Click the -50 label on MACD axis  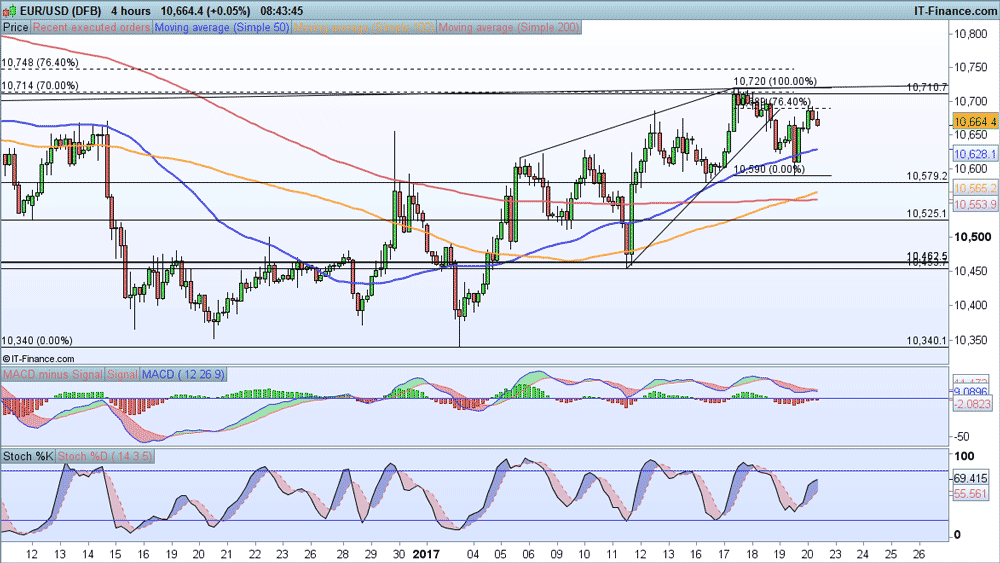coord(962,437)
